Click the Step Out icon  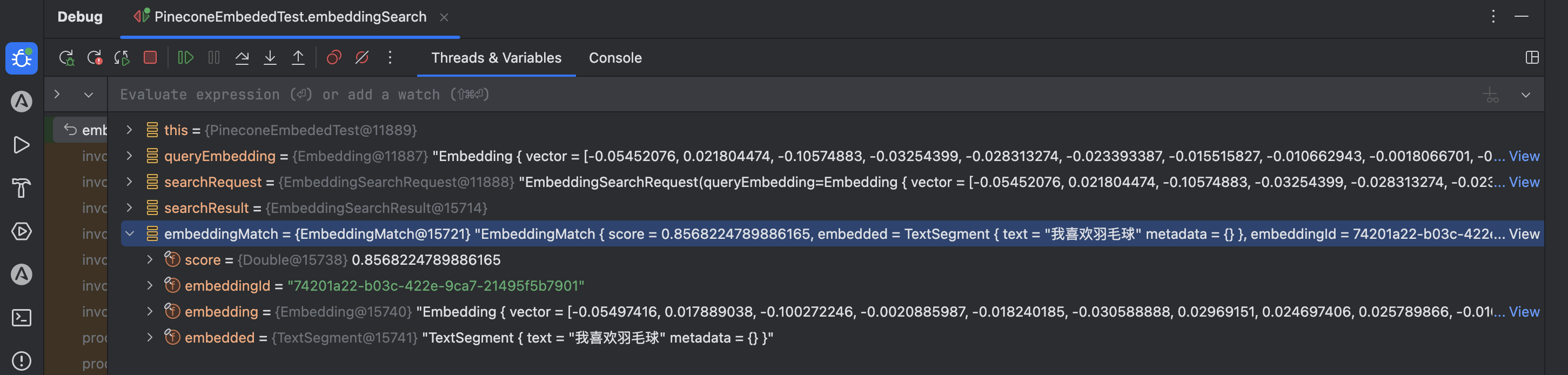pos(298,58)
